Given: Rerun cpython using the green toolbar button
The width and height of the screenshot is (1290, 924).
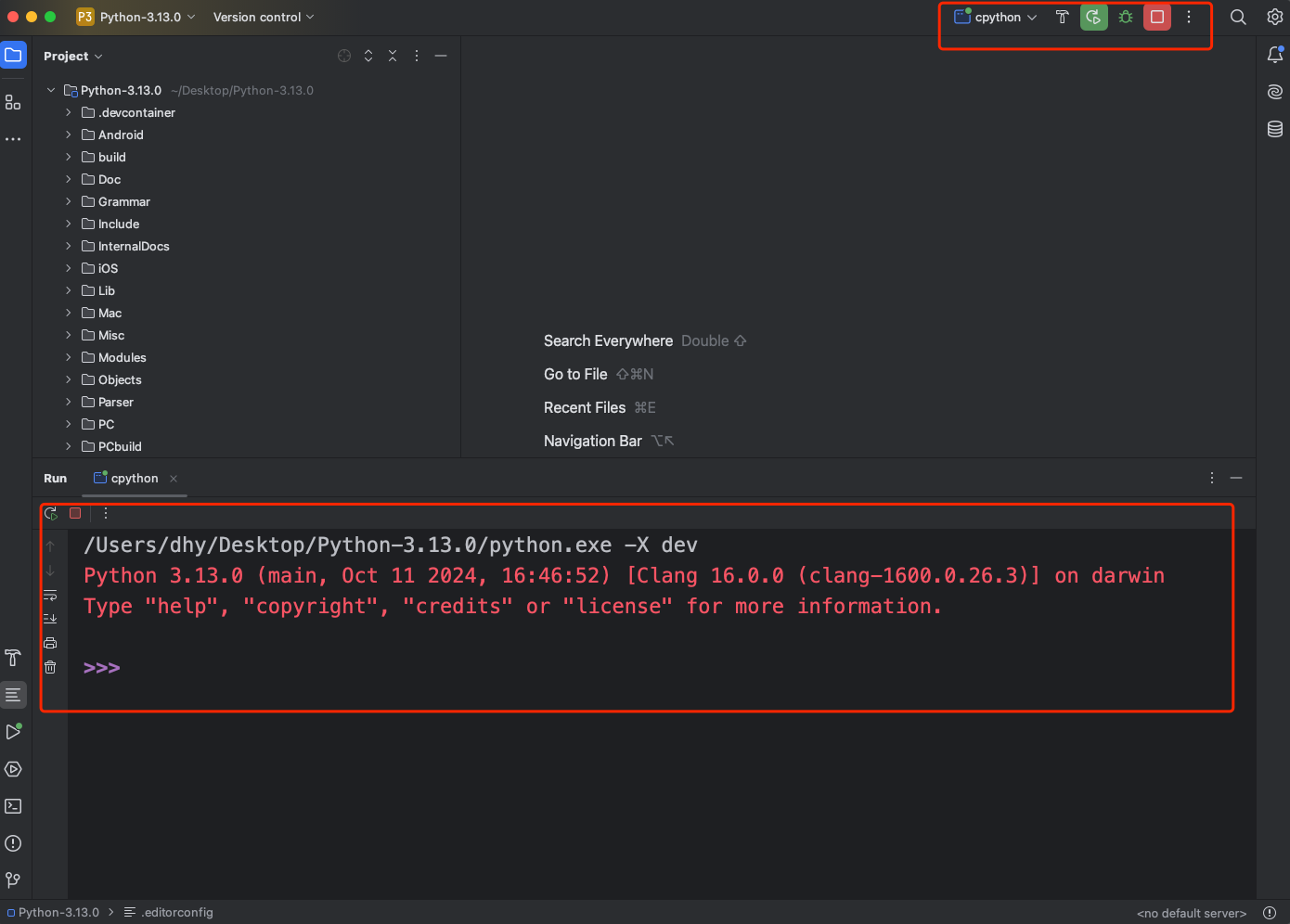Looking at the screenshot, I should pyautogui.click(x=1094, y=17).
